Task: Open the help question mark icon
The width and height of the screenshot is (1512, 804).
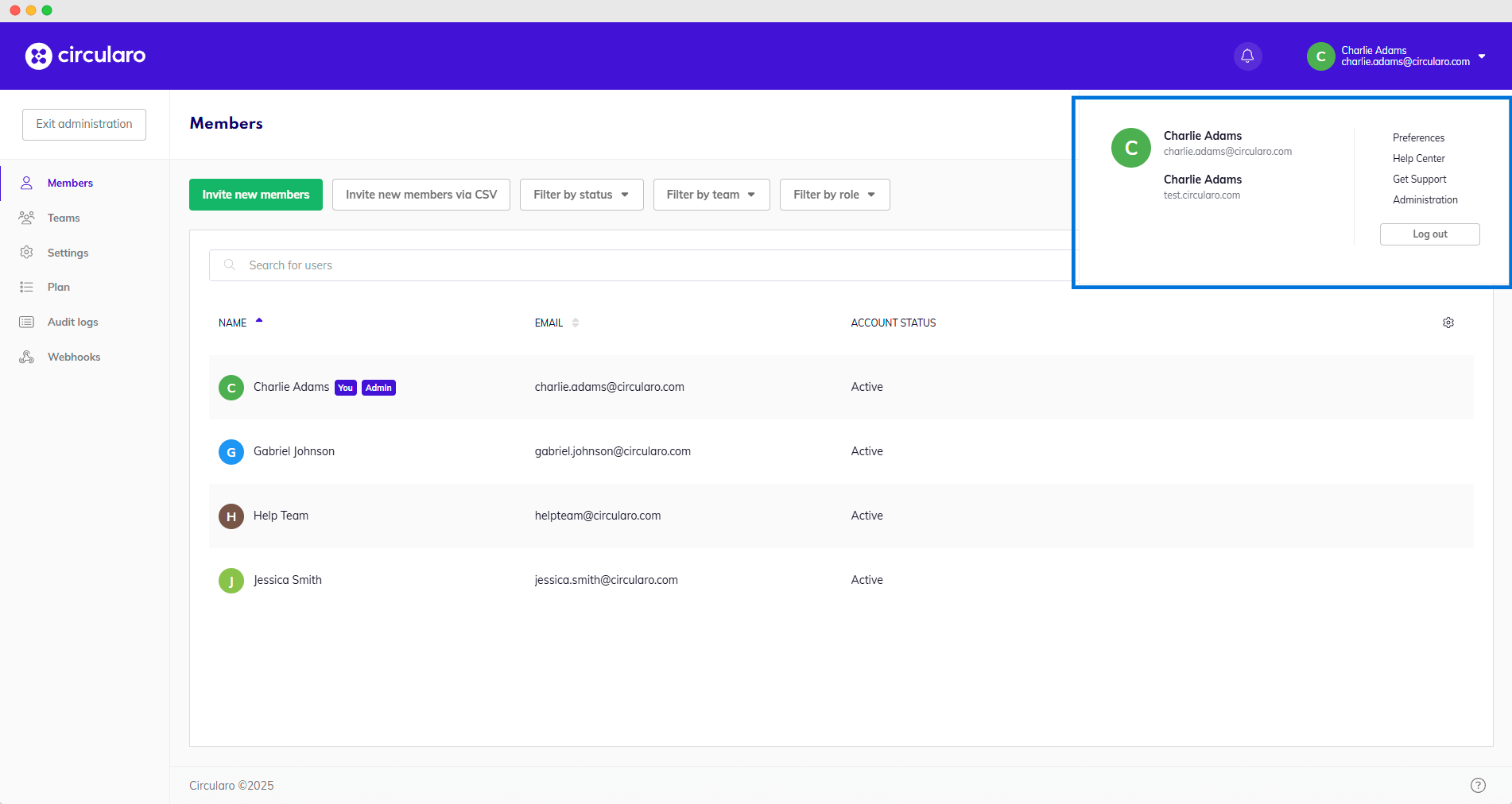Action: coord(1478,785)
